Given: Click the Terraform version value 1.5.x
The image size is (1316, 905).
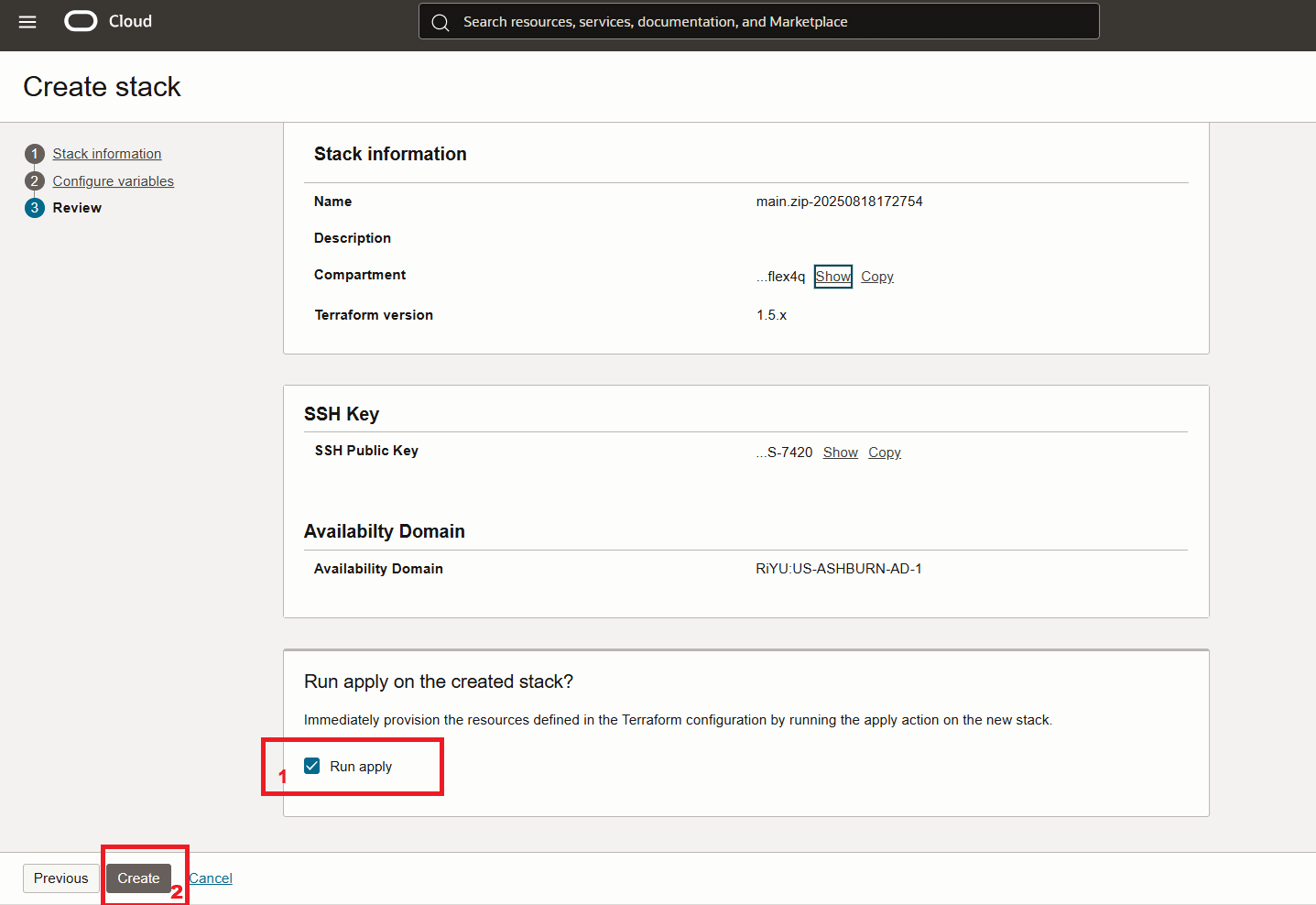Looking at the screenshot, I should coord(771,315).
